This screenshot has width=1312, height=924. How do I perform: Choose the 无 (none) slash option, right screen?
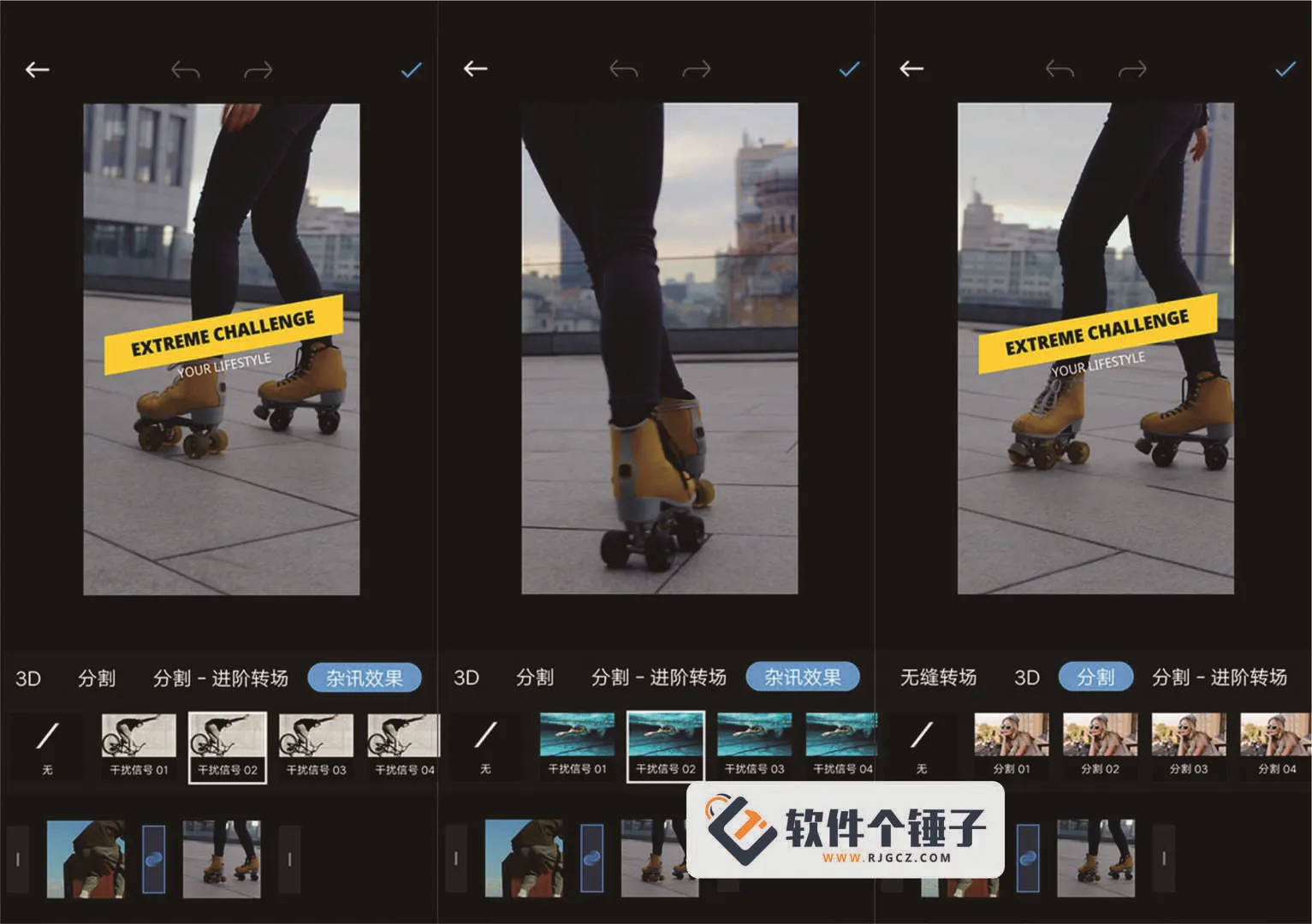(922, 746)
